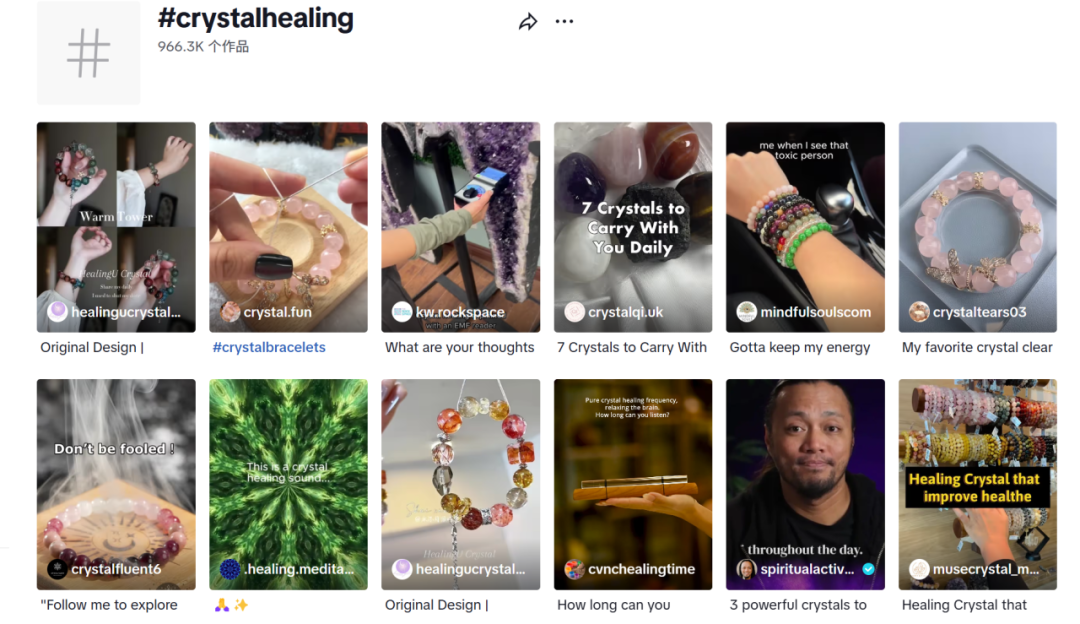Image resolution: width=1080 pixels, height=624 pixels.
Task: Click the "Gotta keep my energy" caption
Action: tap(800, 348)
